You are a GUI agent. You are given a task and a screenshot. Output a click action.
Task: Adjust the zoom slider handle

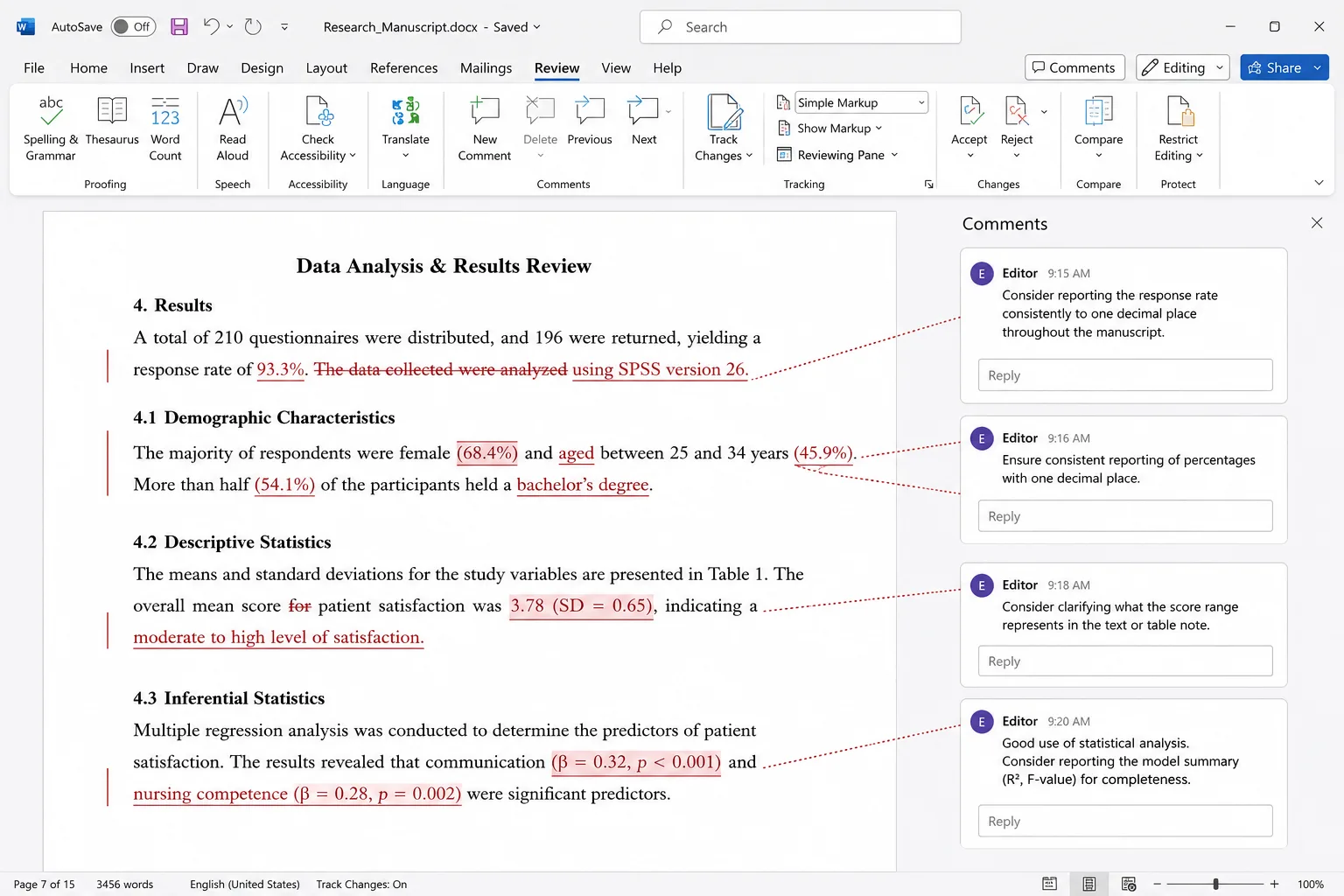pos(1215,884)
